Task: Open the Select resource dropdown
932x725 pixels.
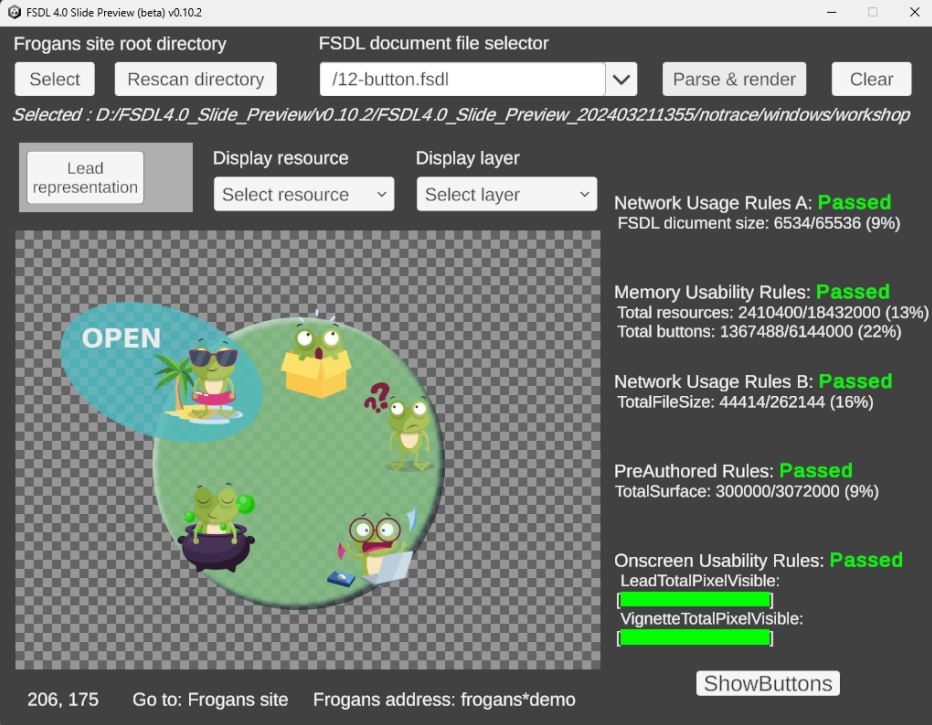Action: point(304,194)
